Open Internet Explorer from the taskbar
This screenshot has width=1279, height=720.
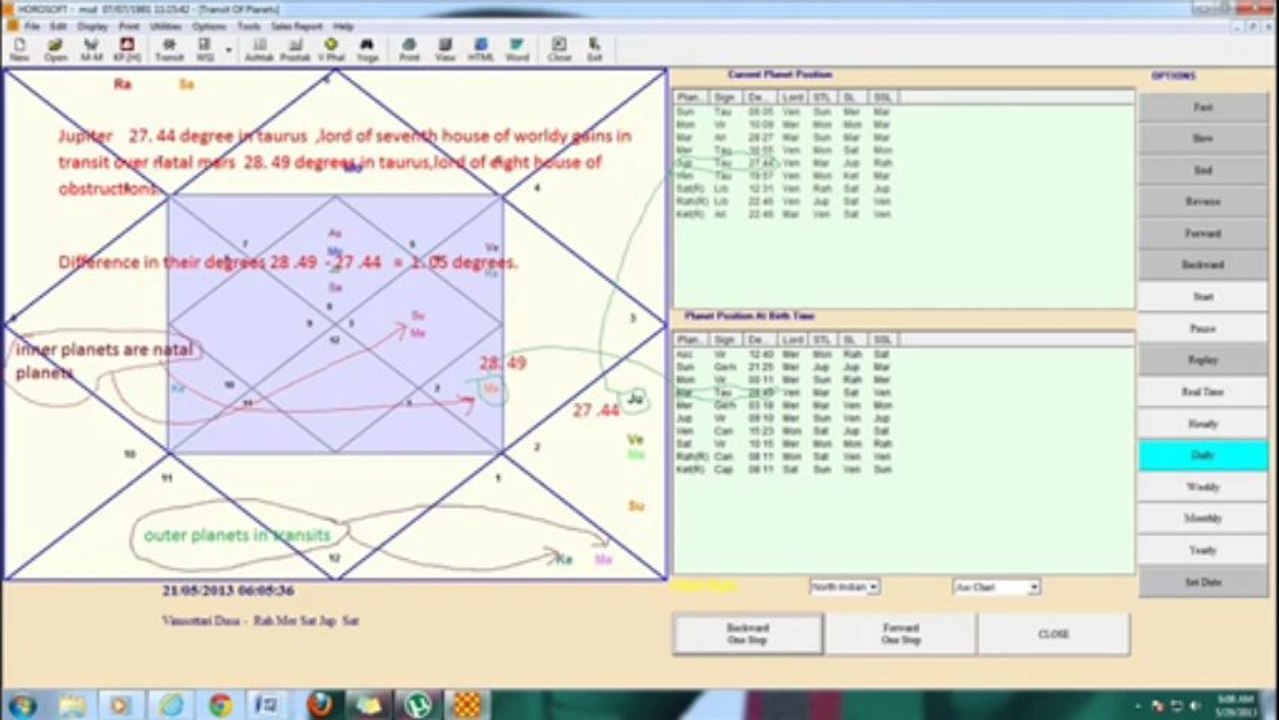[172, 705]
